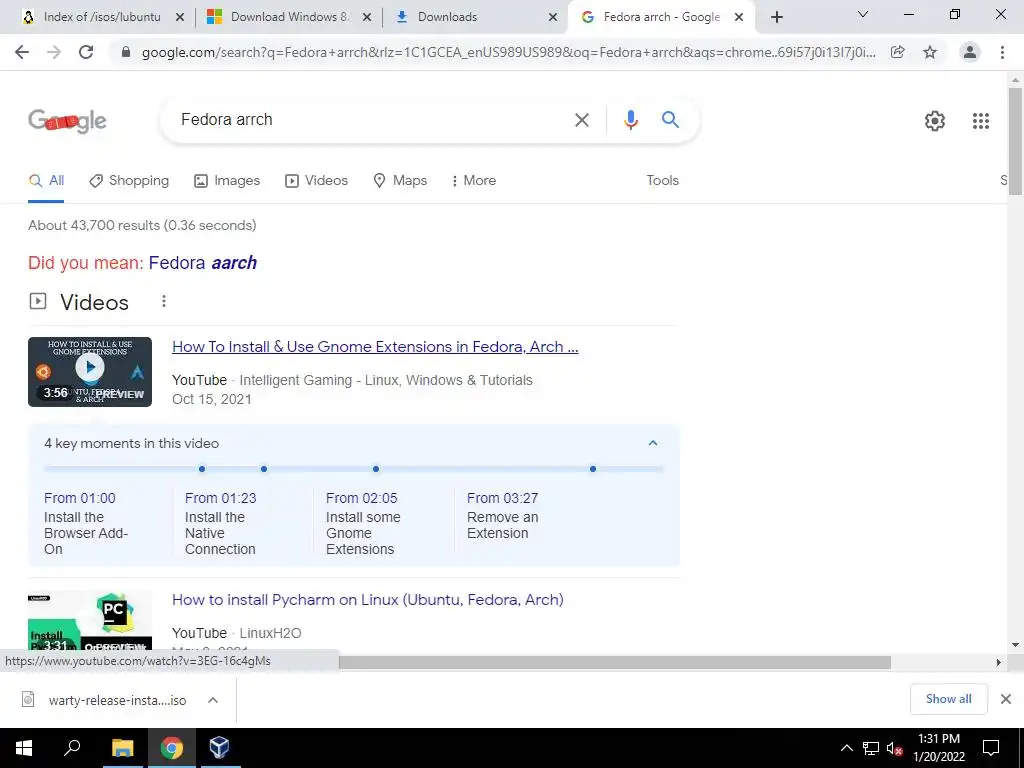Open the muted volume tray icon
Viewport: 1024px width, 768px height.
894,748
